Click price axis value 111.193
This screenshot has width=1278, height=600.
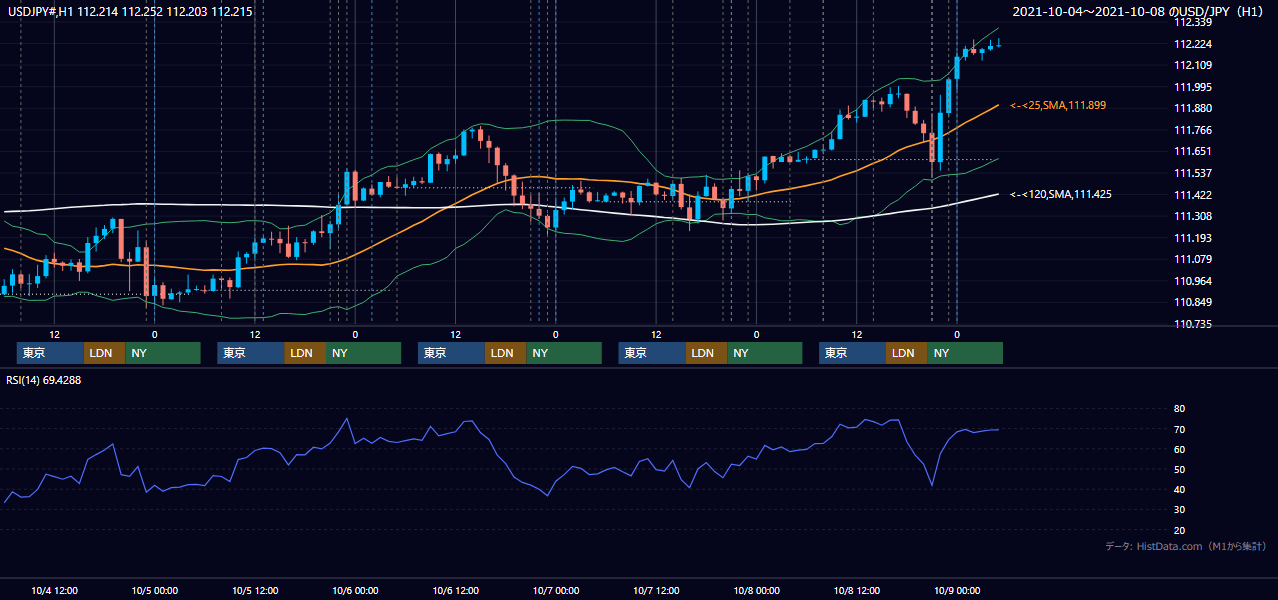pyautogui.click(x=1194, y=238)
